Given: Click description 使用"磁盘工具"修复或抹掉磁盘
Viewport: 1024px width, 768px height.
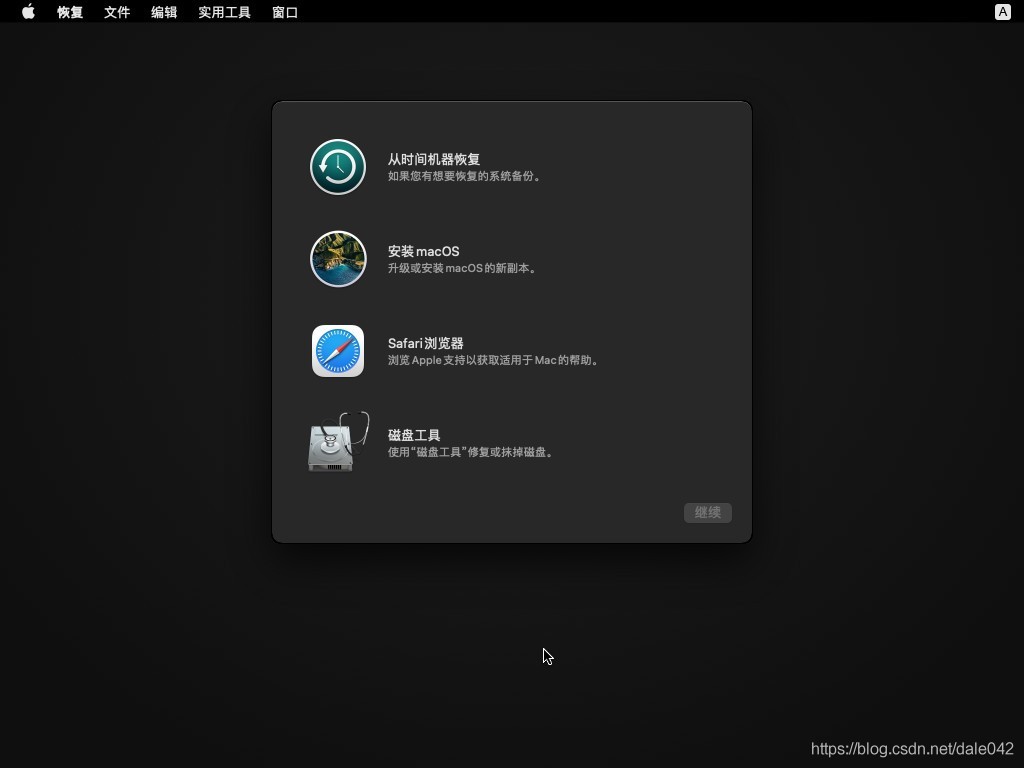Looking at the screenshot, I should [x=470, y=453].
